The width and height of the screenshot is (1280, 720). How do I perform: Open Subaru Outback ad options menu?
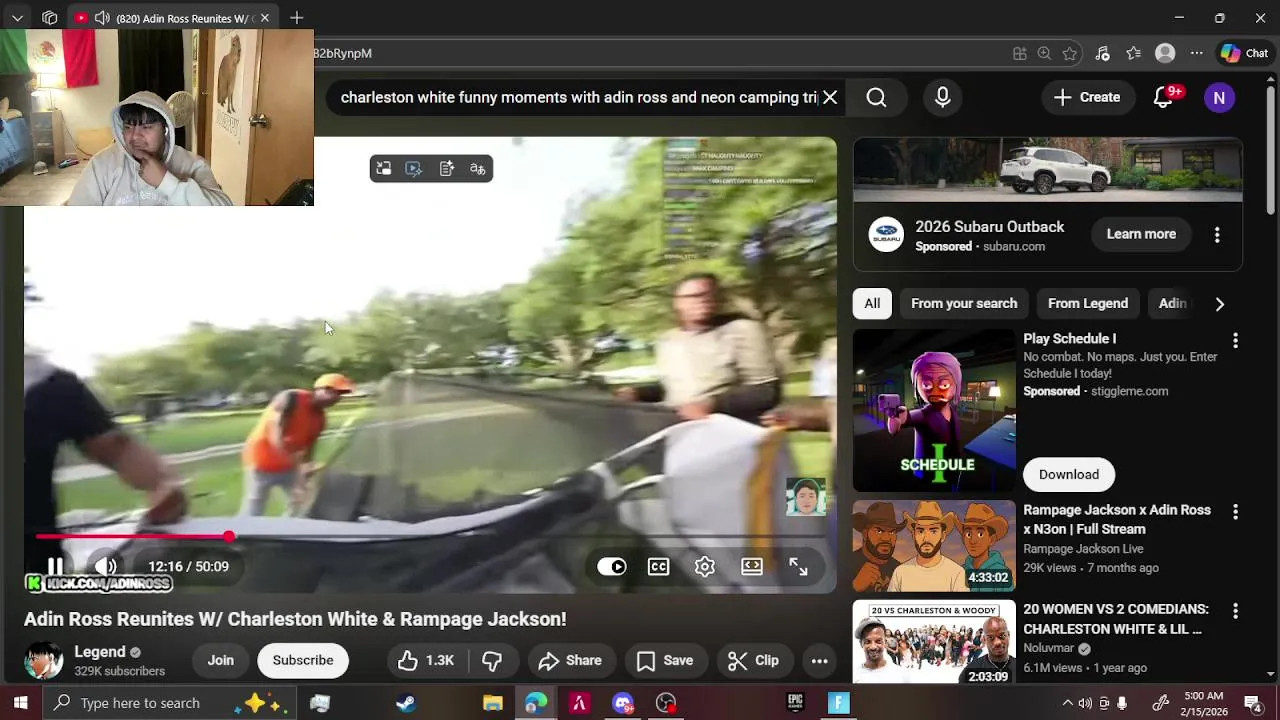click(x=1217, y=235)
